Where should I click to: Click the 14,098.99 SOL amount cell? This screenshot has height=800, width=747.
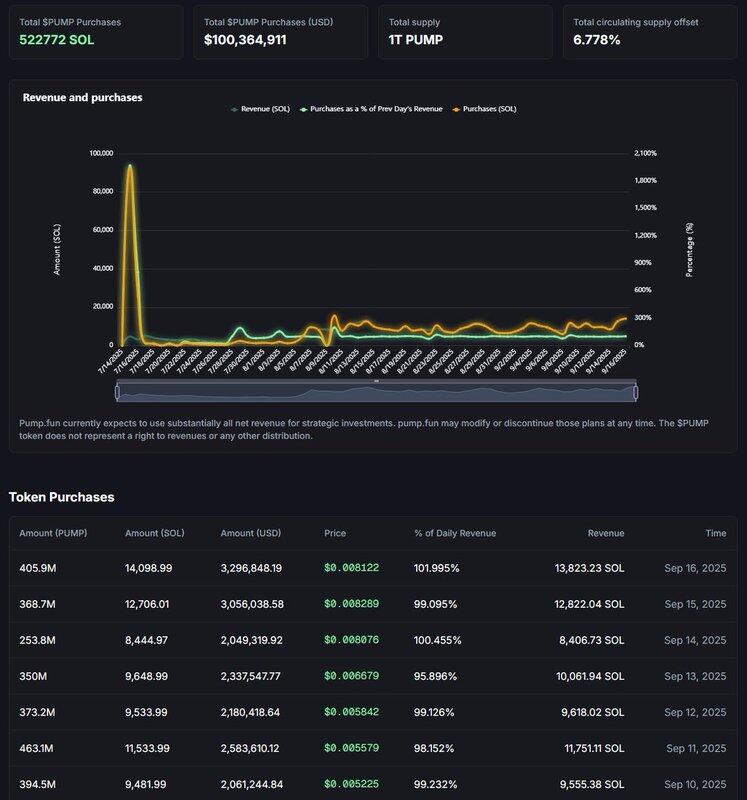click(148, 568)
